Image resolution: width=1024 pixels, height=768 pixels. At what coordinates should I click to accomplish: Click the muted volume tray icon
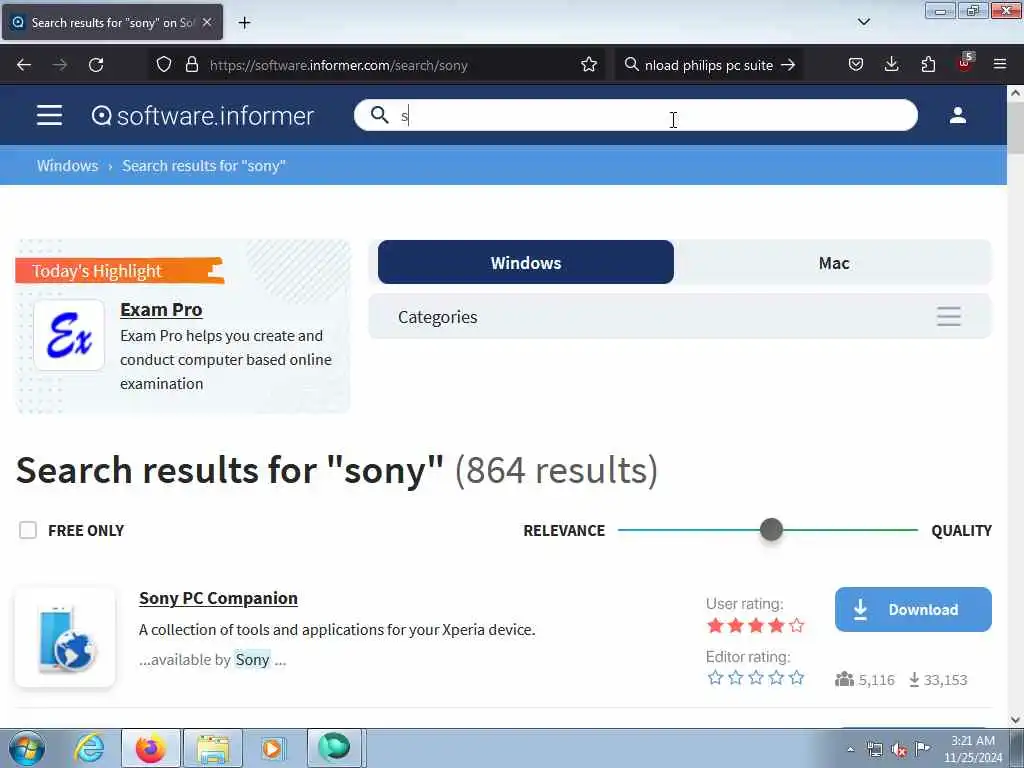pyautogui.click(x=899, y=749)
